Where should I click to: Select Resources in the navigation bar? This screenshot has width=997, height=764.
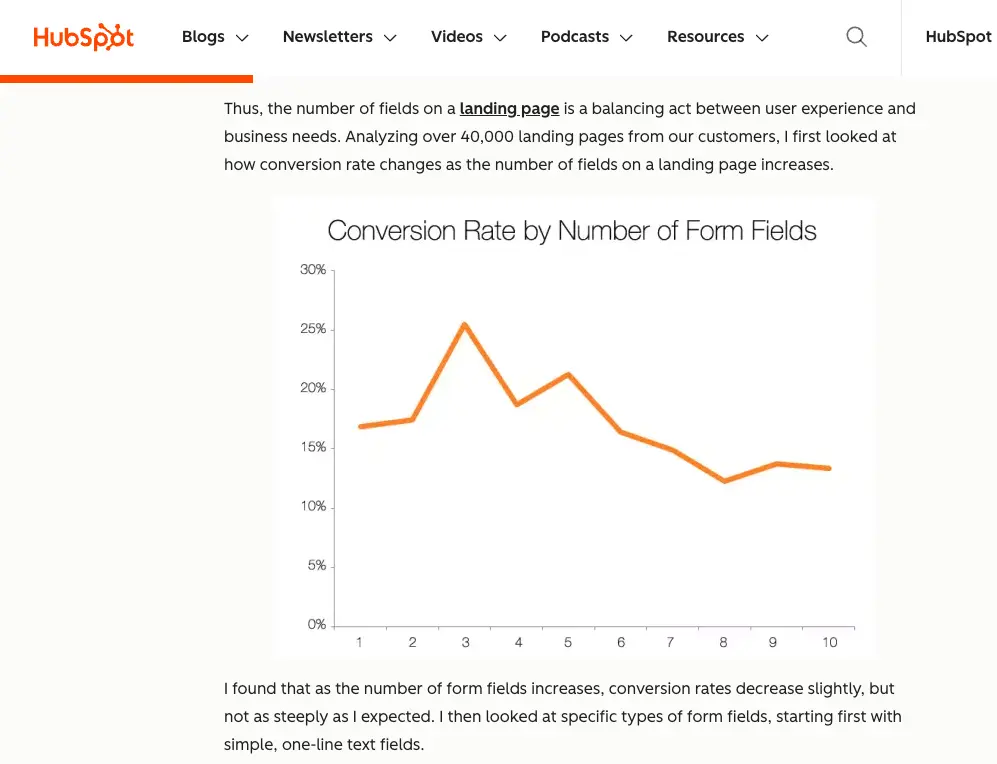coord(706,37)
